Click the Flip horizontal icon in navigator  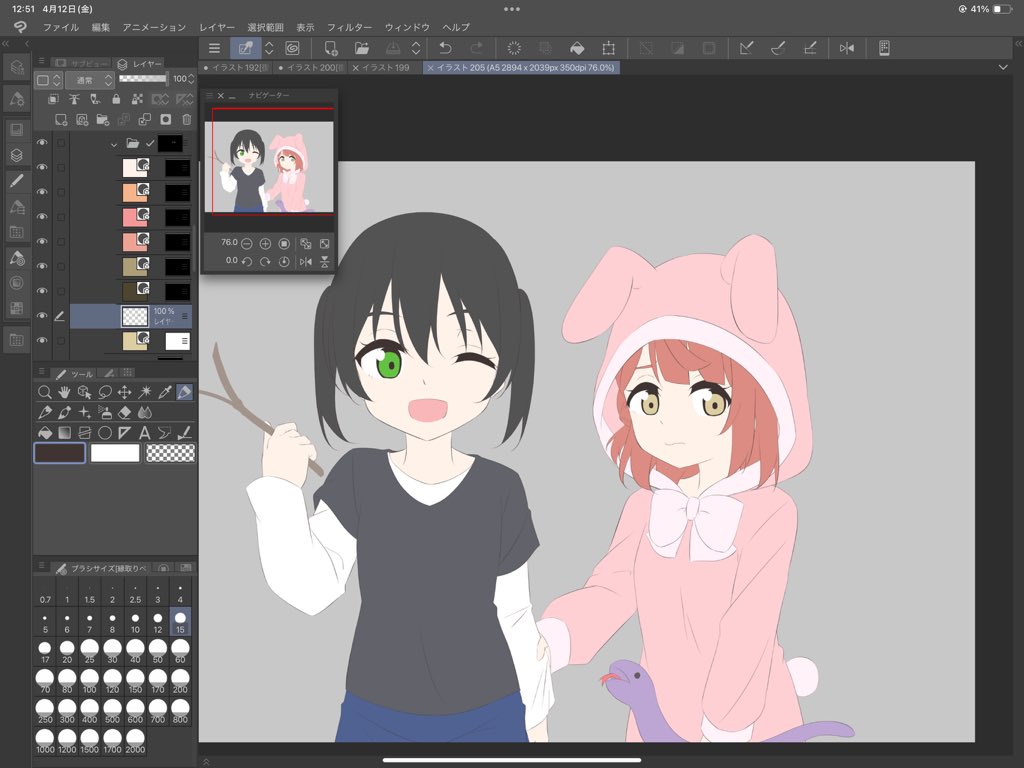click(305, 261)
